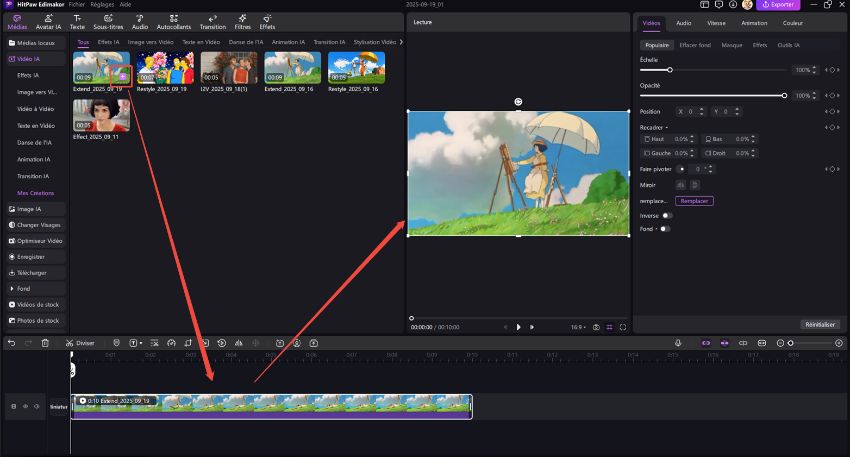Click the reverse circular-arrow icon in timeline toolbar
The height and width of the screenshot is (457, 850).
222,343
